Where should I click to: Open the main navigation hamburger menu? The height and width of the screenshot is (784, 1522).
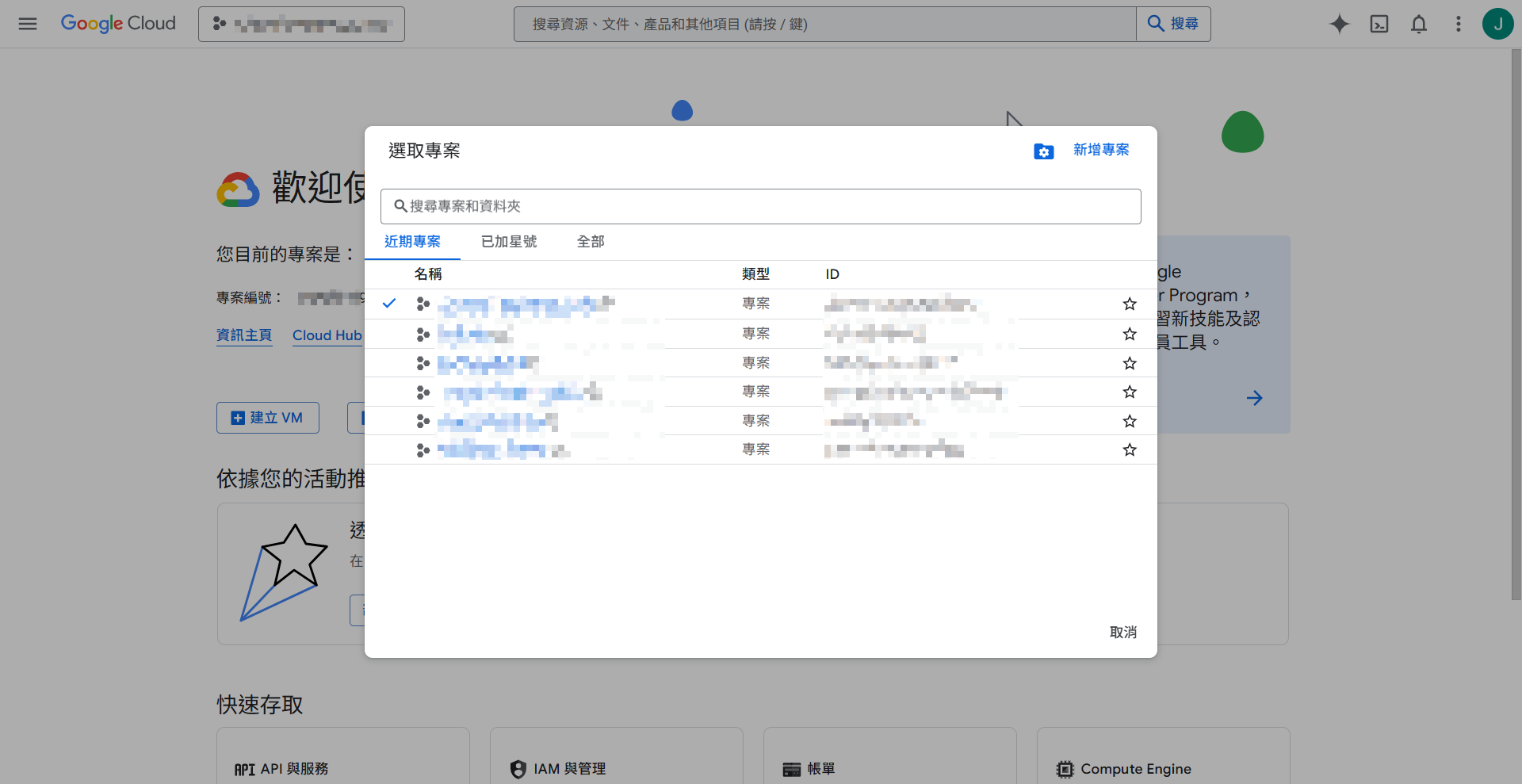[28, 24]
